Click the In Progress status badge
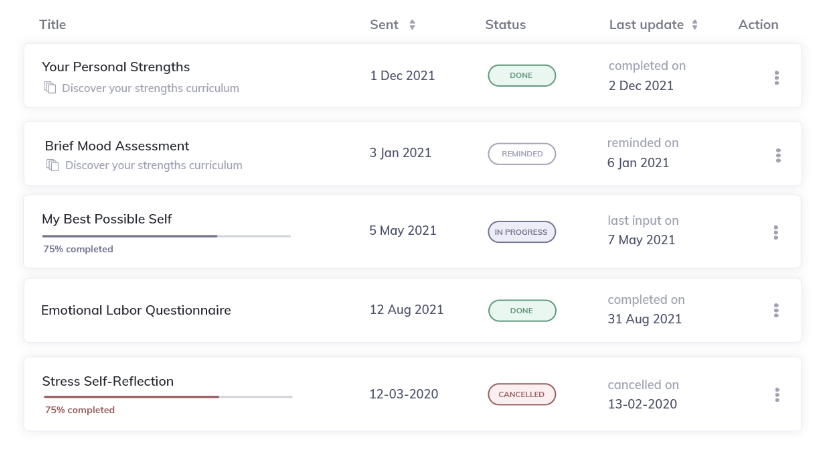The image size is (824, 464). [521, 232]
